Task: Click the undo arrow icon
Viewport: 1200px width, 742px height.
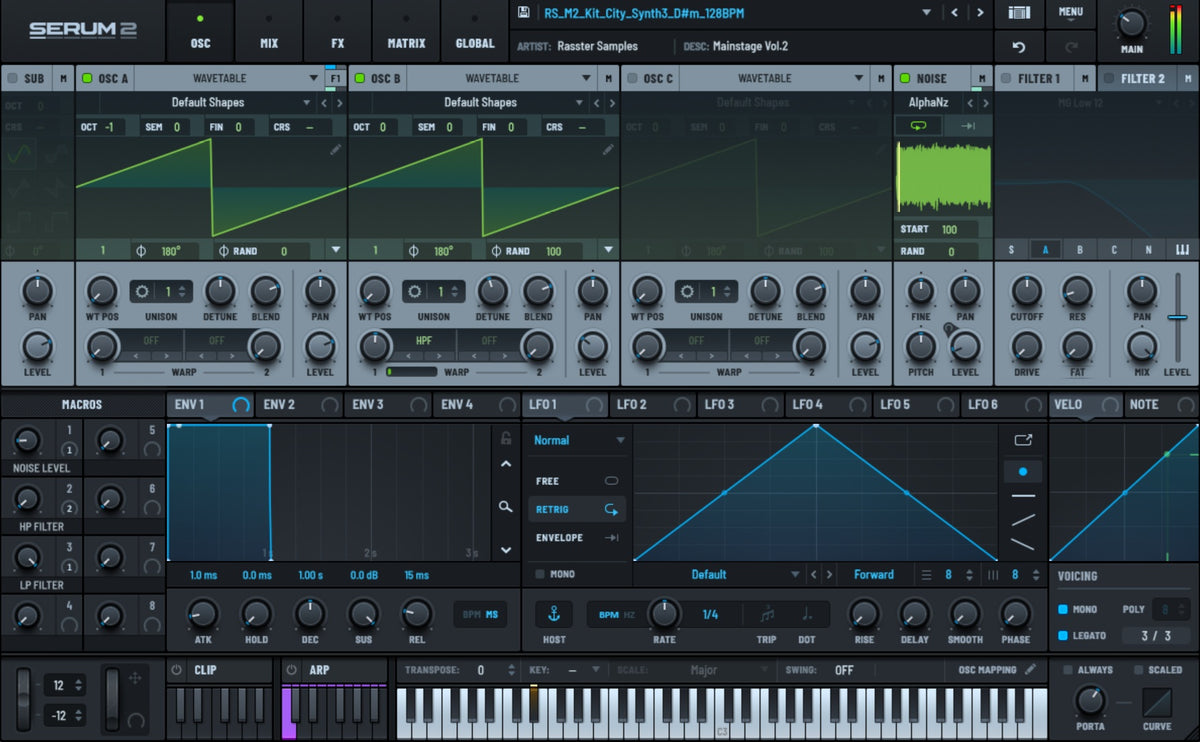Action: point(1019,46)
